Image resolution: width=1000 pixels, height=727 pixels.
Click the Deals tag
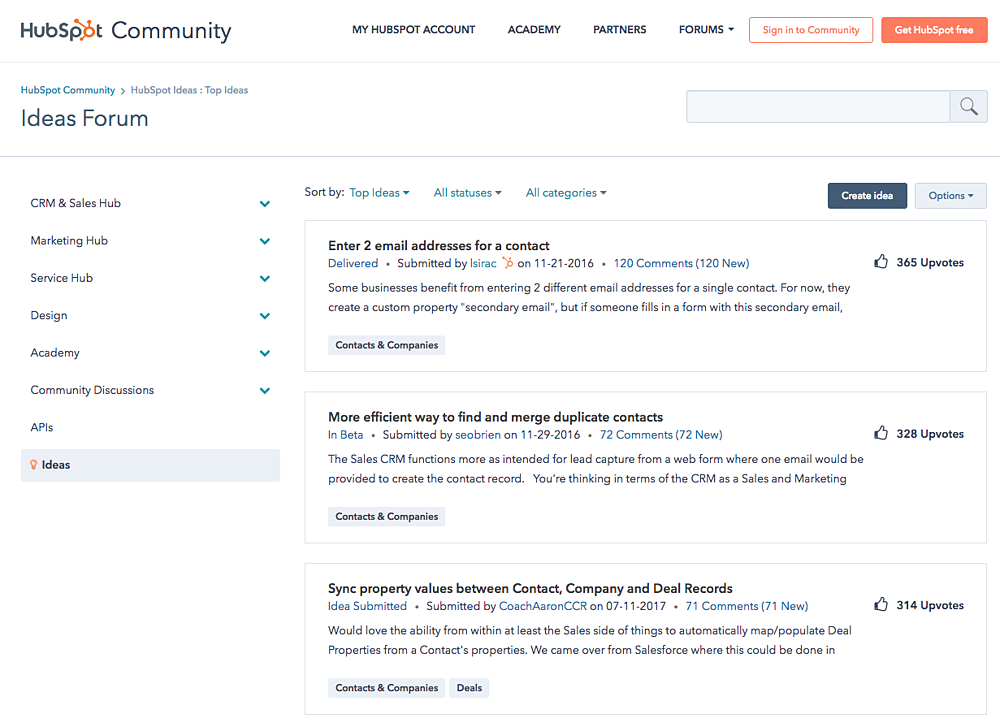point(469,687)
